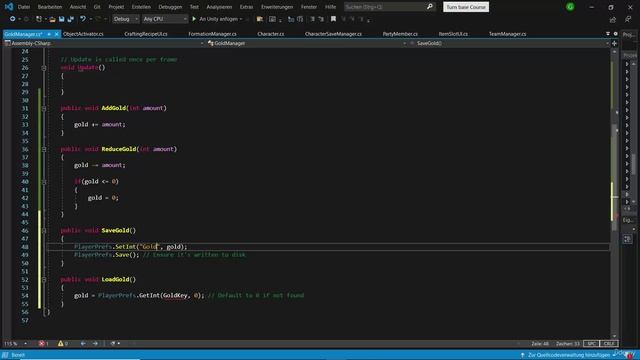Open the GoldManager class dropdown
The width and height of the screenshot is (640, 360).
click(306, 43)
